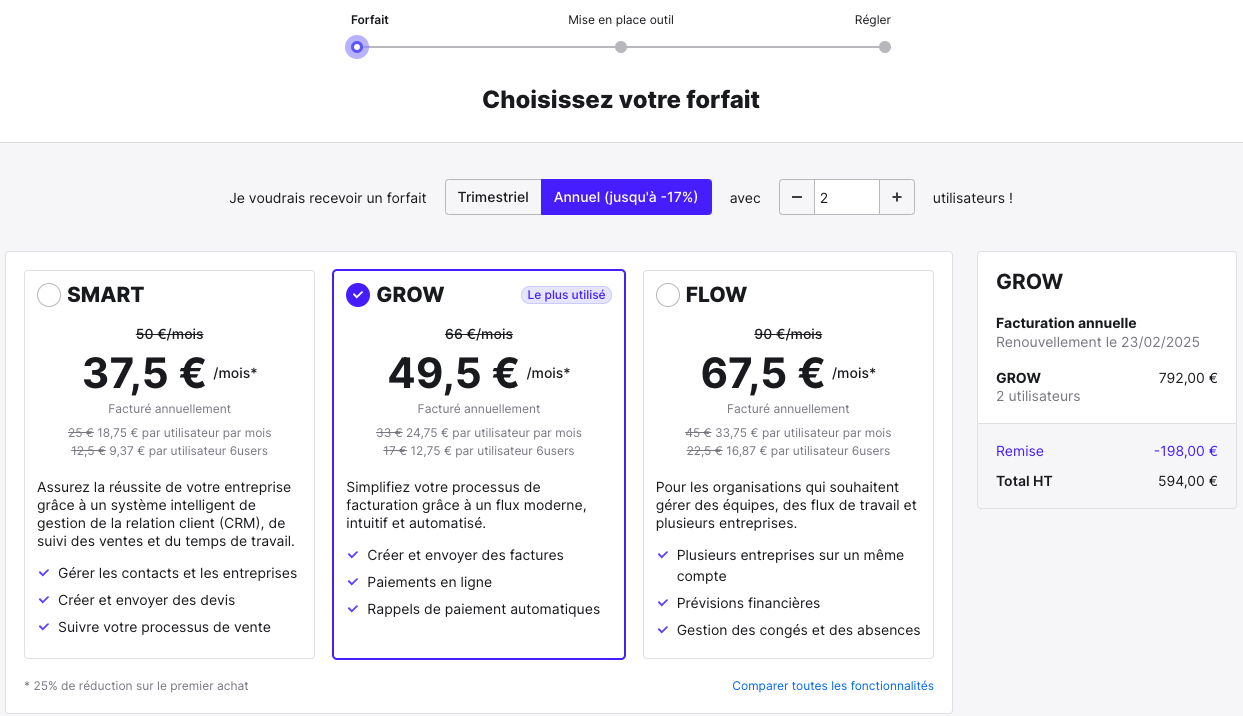Select the FLOW plan radio button
Viewport: 1243px width, 716px height.
click(x=668, y=295)
